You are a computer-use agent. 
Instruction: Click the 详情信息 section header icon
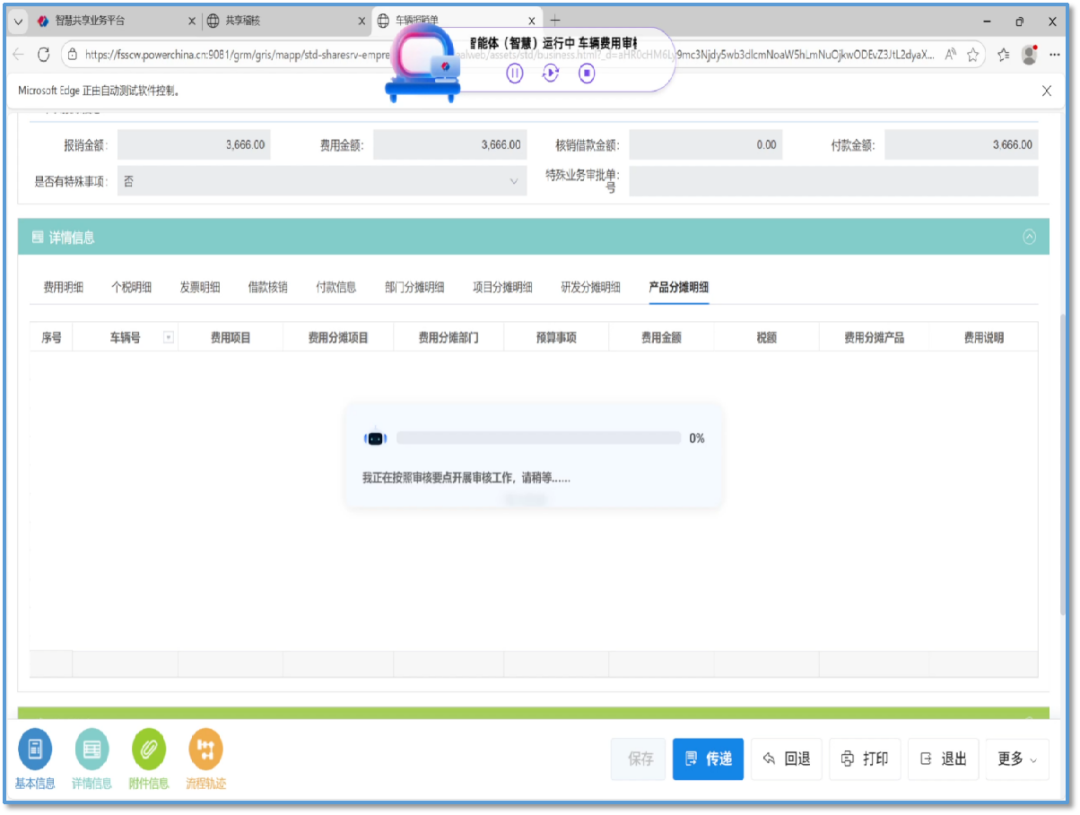coord(37,237)
